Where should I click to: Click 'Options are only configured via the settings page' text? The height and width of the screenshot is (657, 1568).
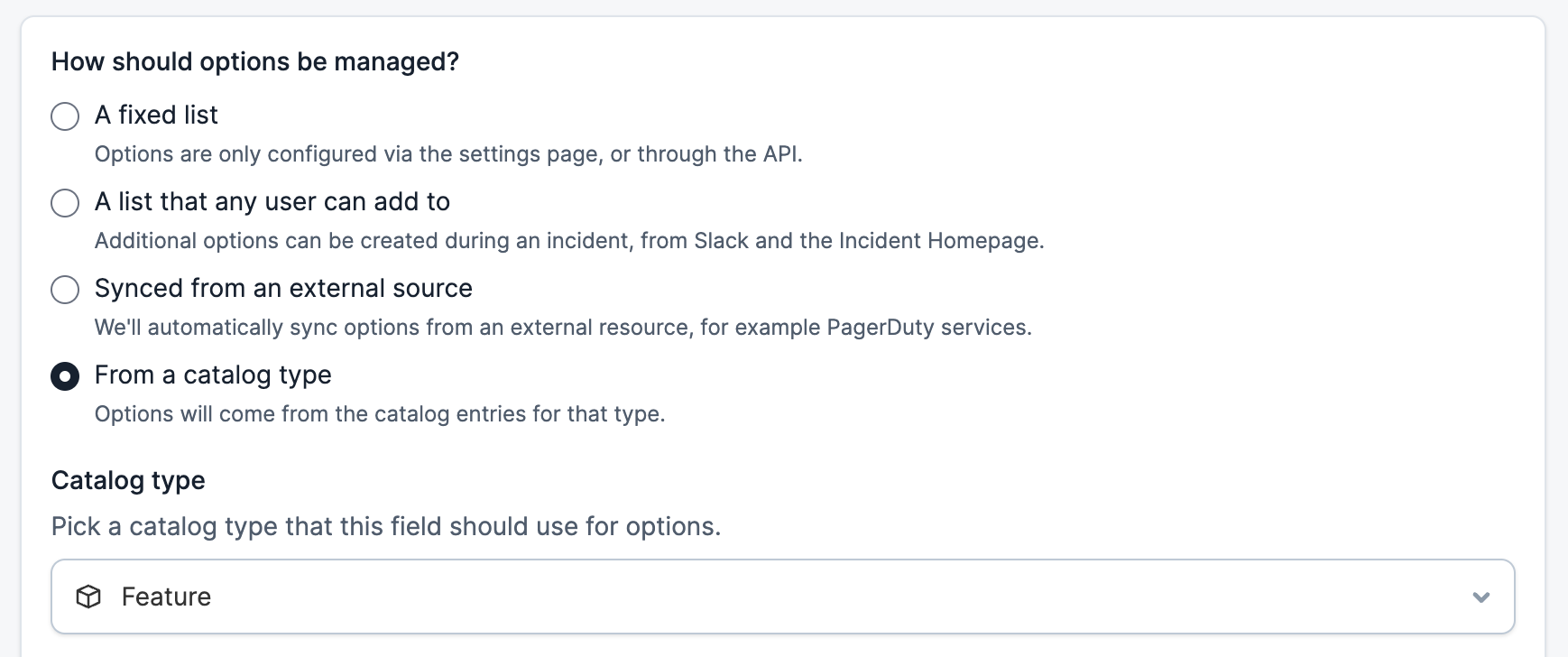[448, 154]
